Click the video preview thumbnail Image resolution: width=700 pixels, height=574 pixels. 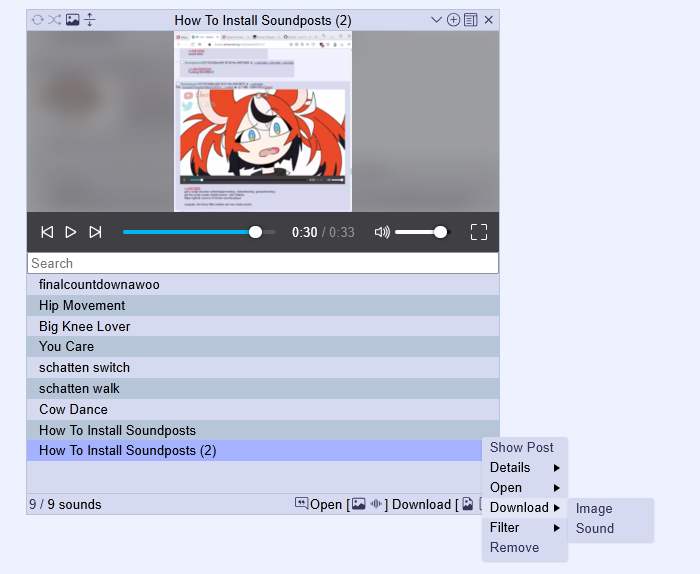click(263, 121)
